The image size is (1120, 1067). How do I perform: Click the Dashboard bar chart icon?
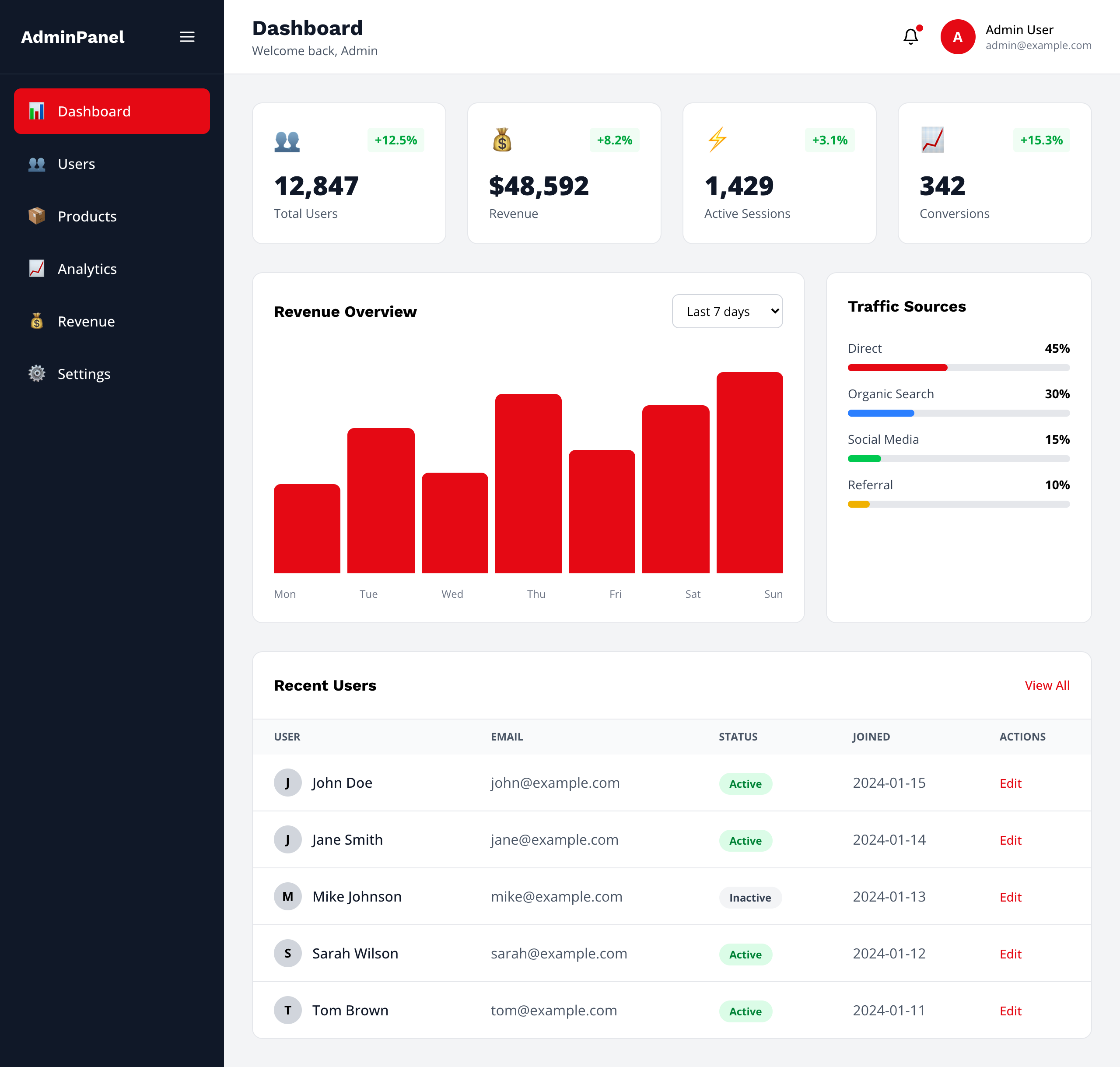36,112
